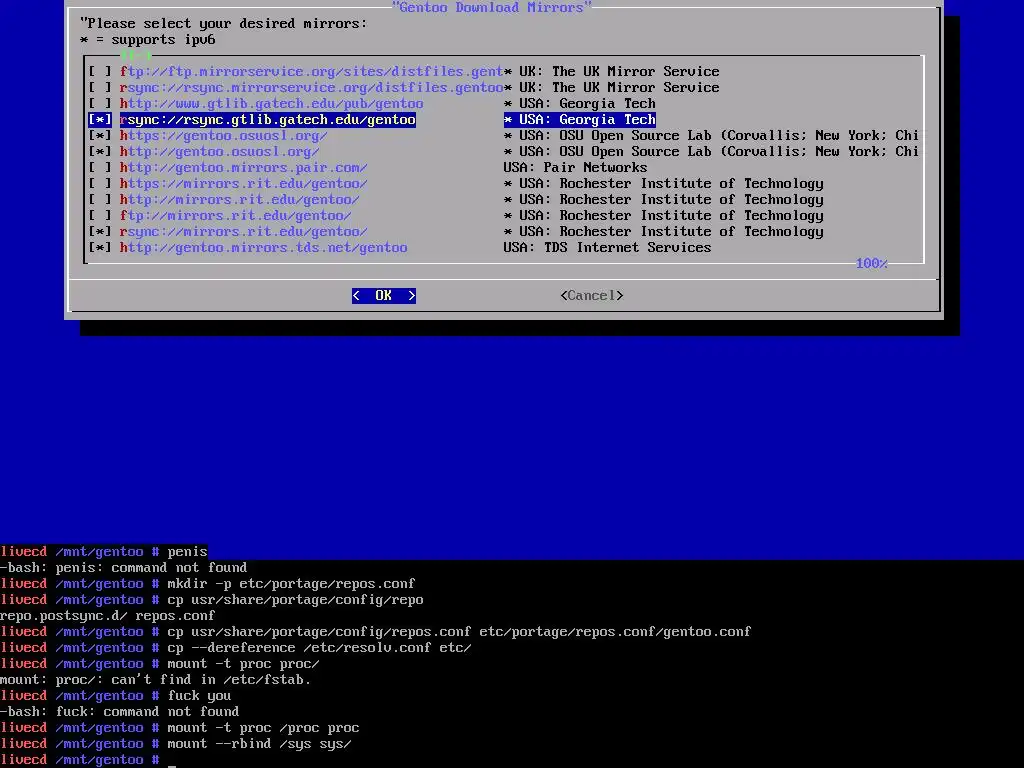Select rsync://mirrors.rit.edu/gentoo/ URL entry
The image size is (1024, 768).
[244, 231]
